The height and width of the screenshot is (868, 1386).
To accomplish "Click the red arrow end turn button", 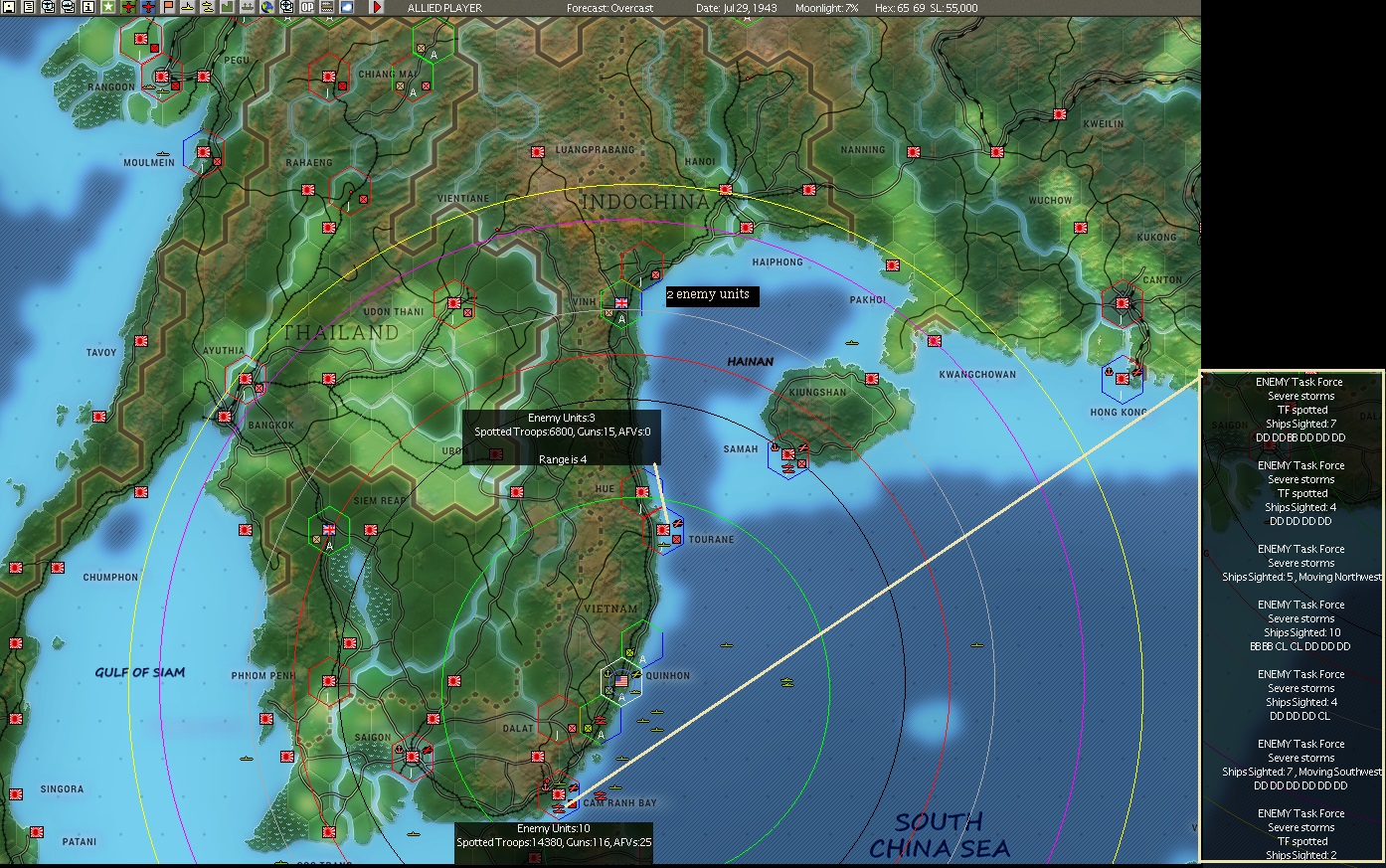I will [377, 7].
